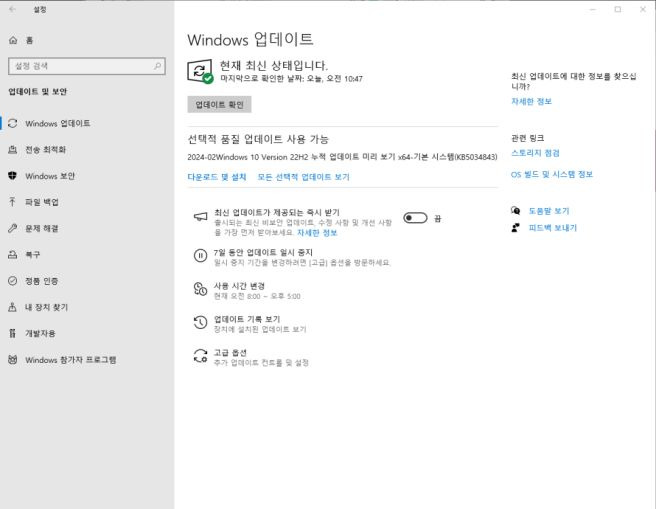Select the 파일 백업 upload arrow icon
656x509 pixels.
[13, 202]
